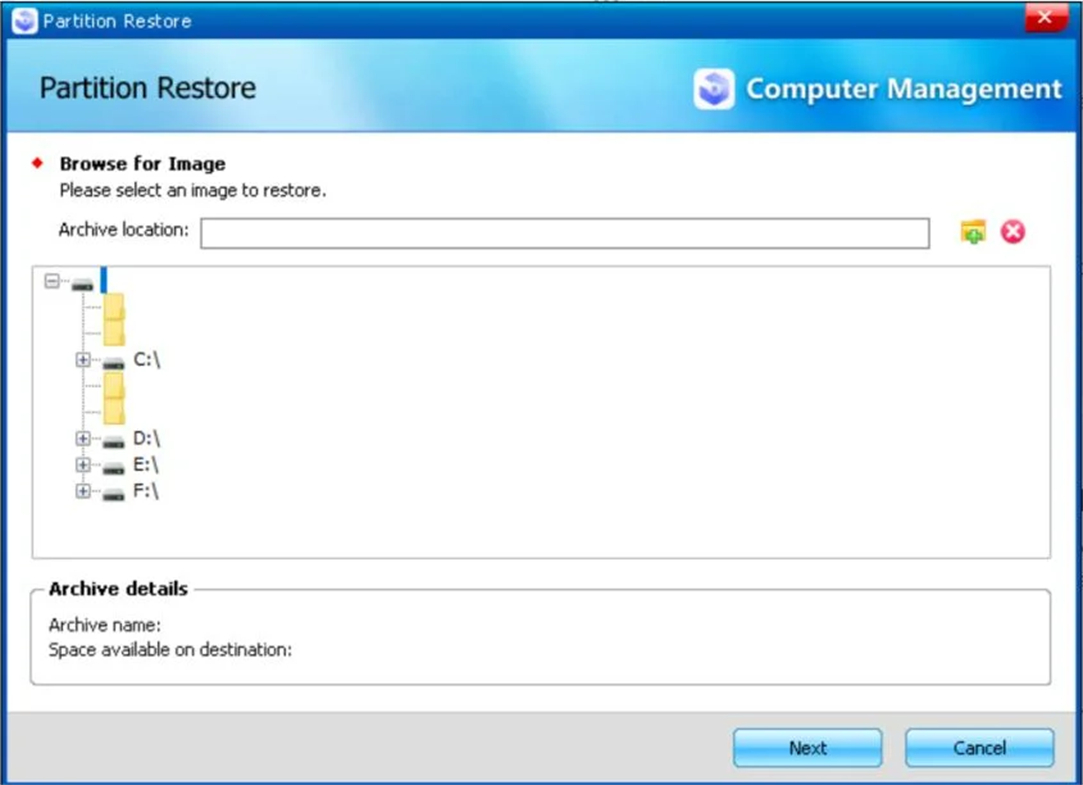Expand the E:\ drive node
Viewport: 1083px width, 785px height.
[84, 465]
